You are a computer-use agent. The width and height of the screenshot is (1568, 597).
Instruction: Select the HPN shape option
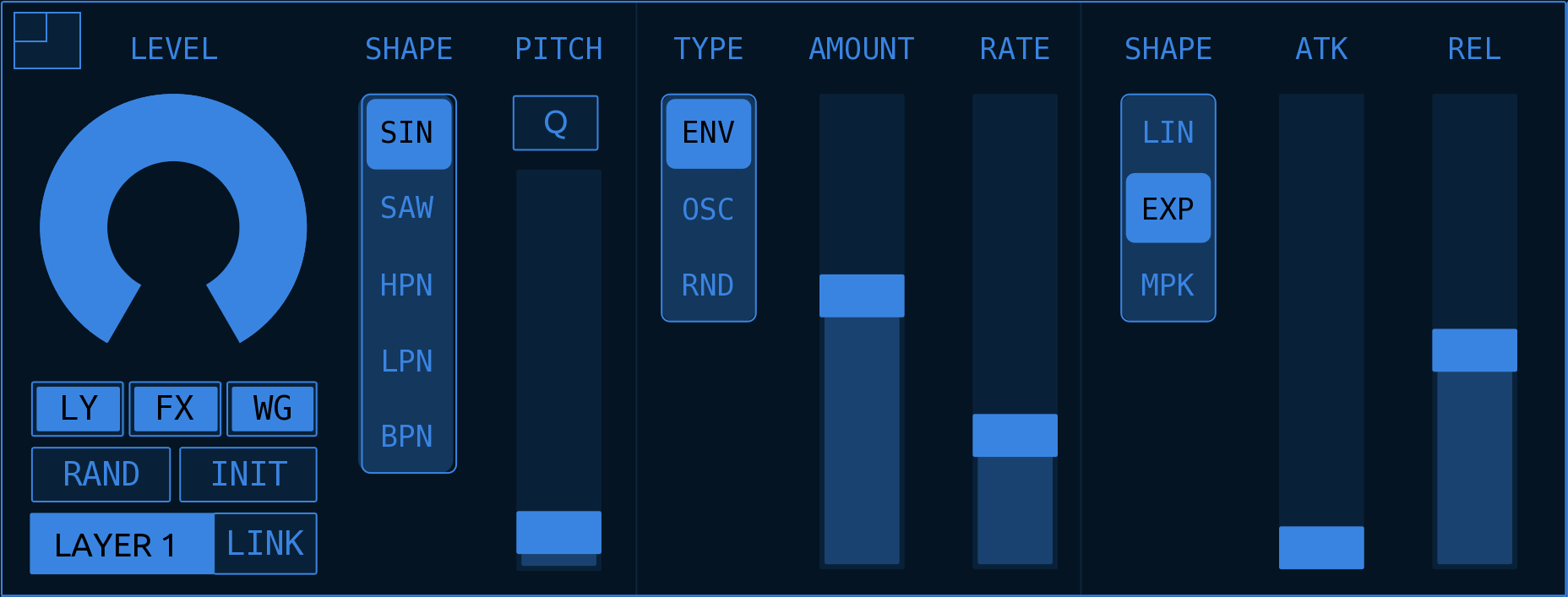coord(408,285)
